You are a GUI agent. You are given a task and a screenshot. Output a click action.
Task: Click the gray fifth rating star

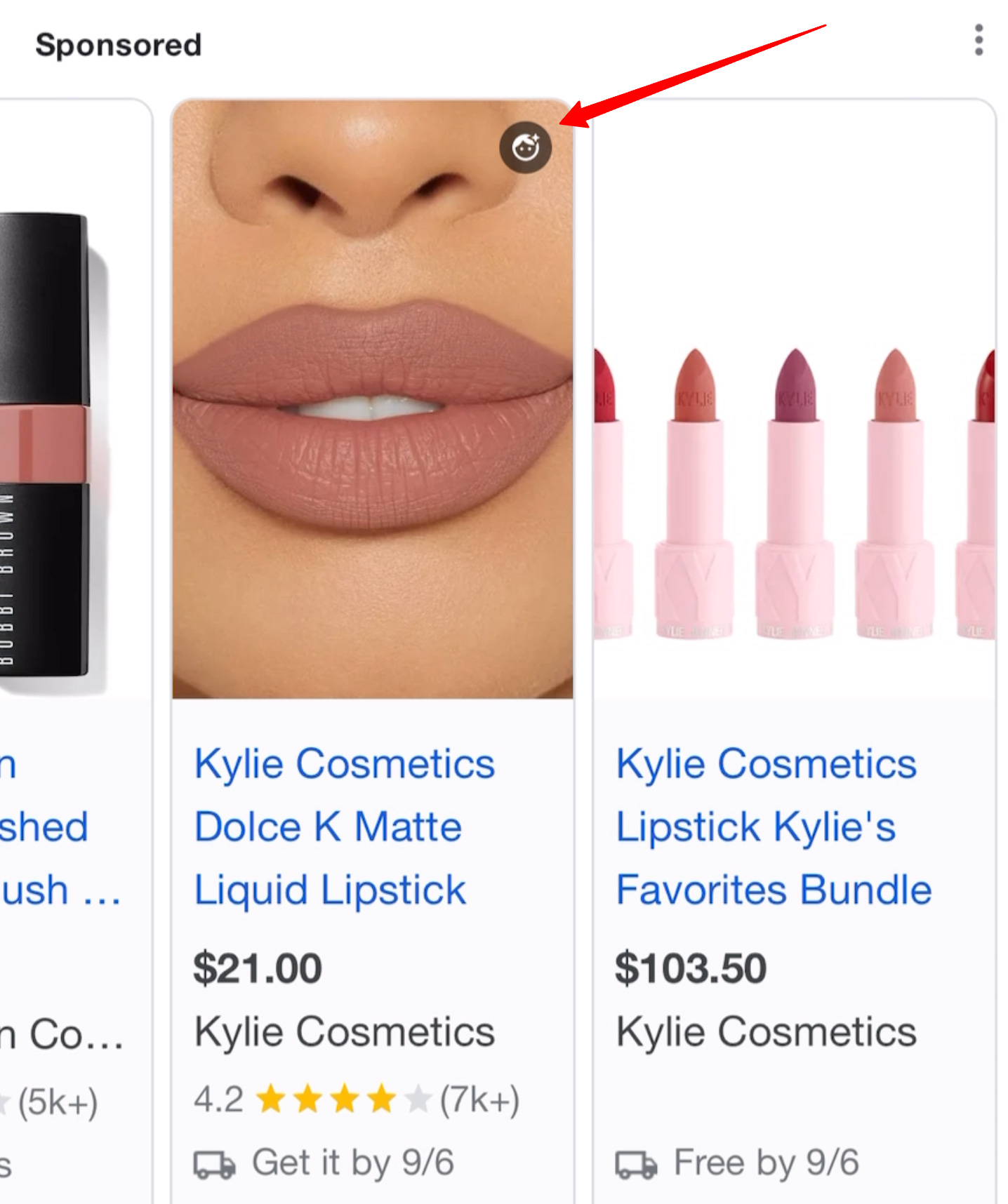[418, 1099]
